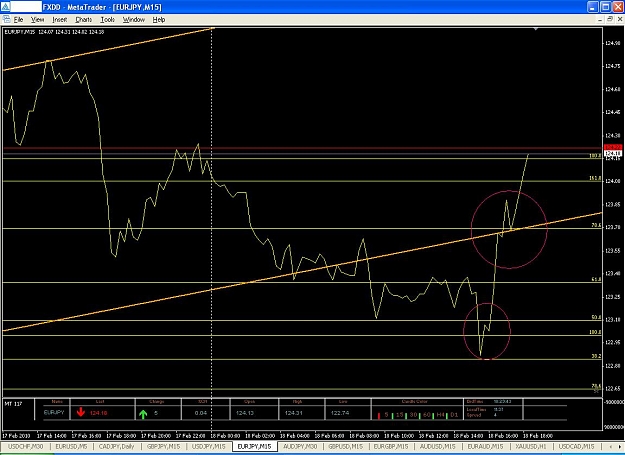Minimize the MetaTrader main window
The height and width of the screenshot is (455, 625).
click(593, 7)
